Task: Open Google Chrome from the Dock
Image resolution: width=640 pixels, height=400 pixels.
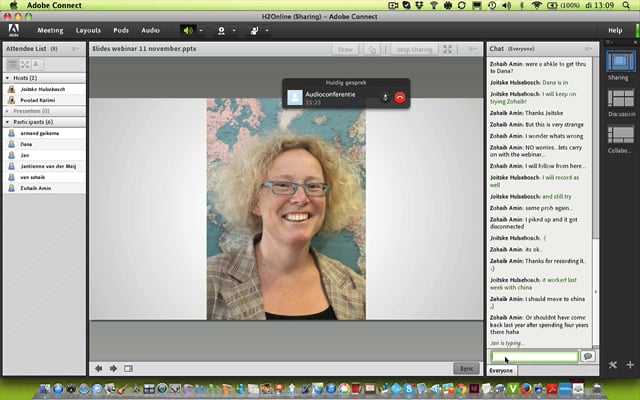Action: pyautogui.click(x=462, y=388)
